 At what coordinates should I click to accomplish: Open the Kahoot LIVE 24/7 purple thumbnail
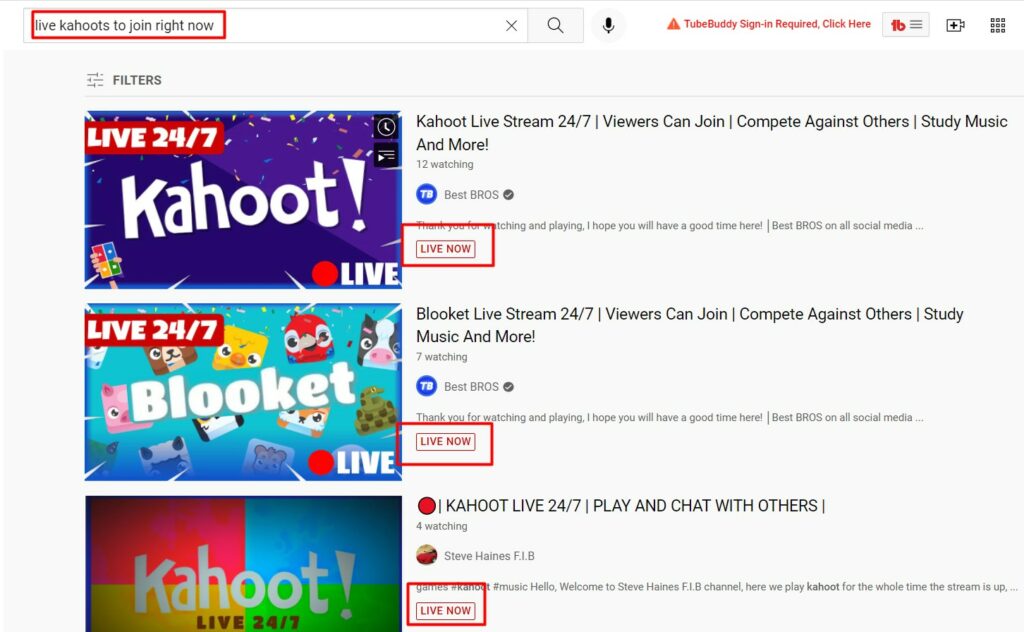pos(243,200)
